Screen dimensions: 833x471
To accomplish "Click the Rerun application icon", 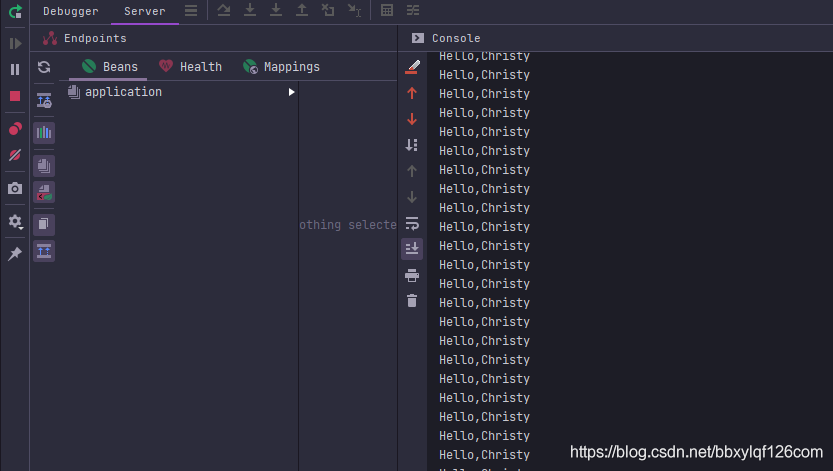I will [x=15, y=12].
